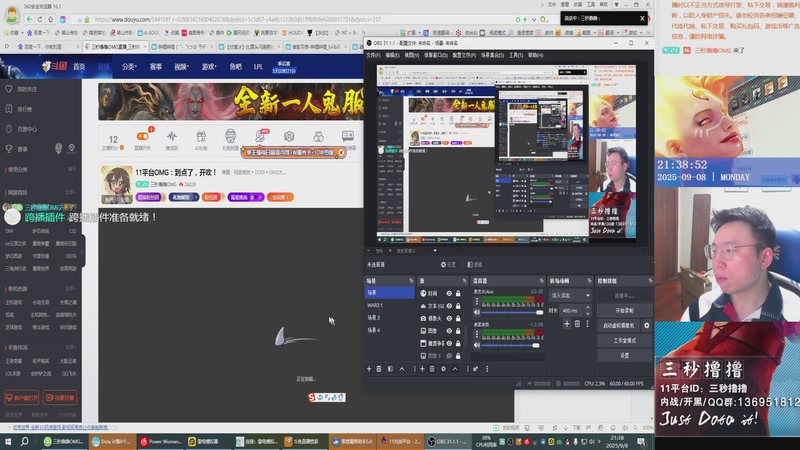Show the hidden 图像 3 source

(449, 356)
